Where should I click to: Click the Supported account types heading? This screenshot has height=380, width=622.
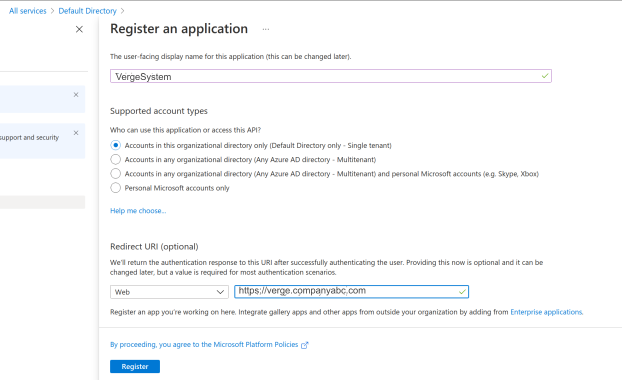(159, 111)
